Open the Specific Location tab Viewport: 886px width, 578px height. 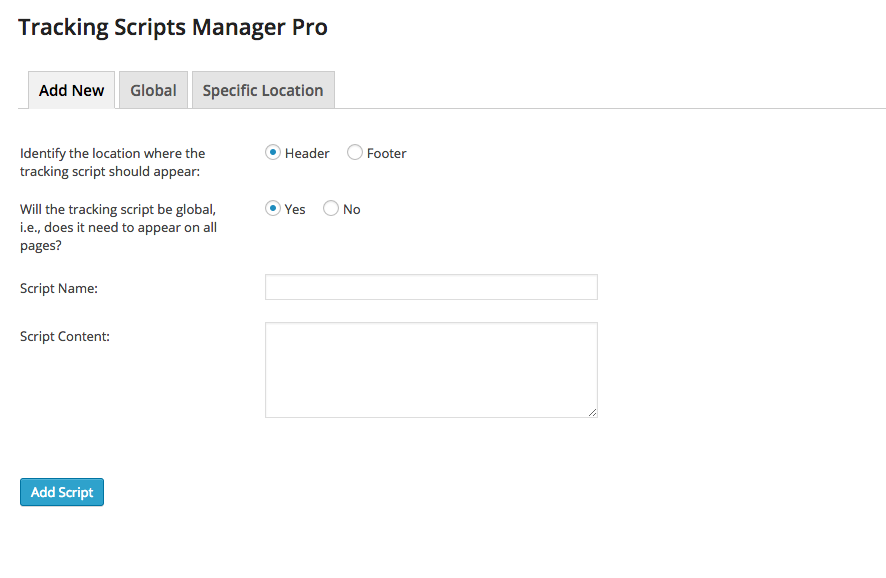[x=263, y=90]
